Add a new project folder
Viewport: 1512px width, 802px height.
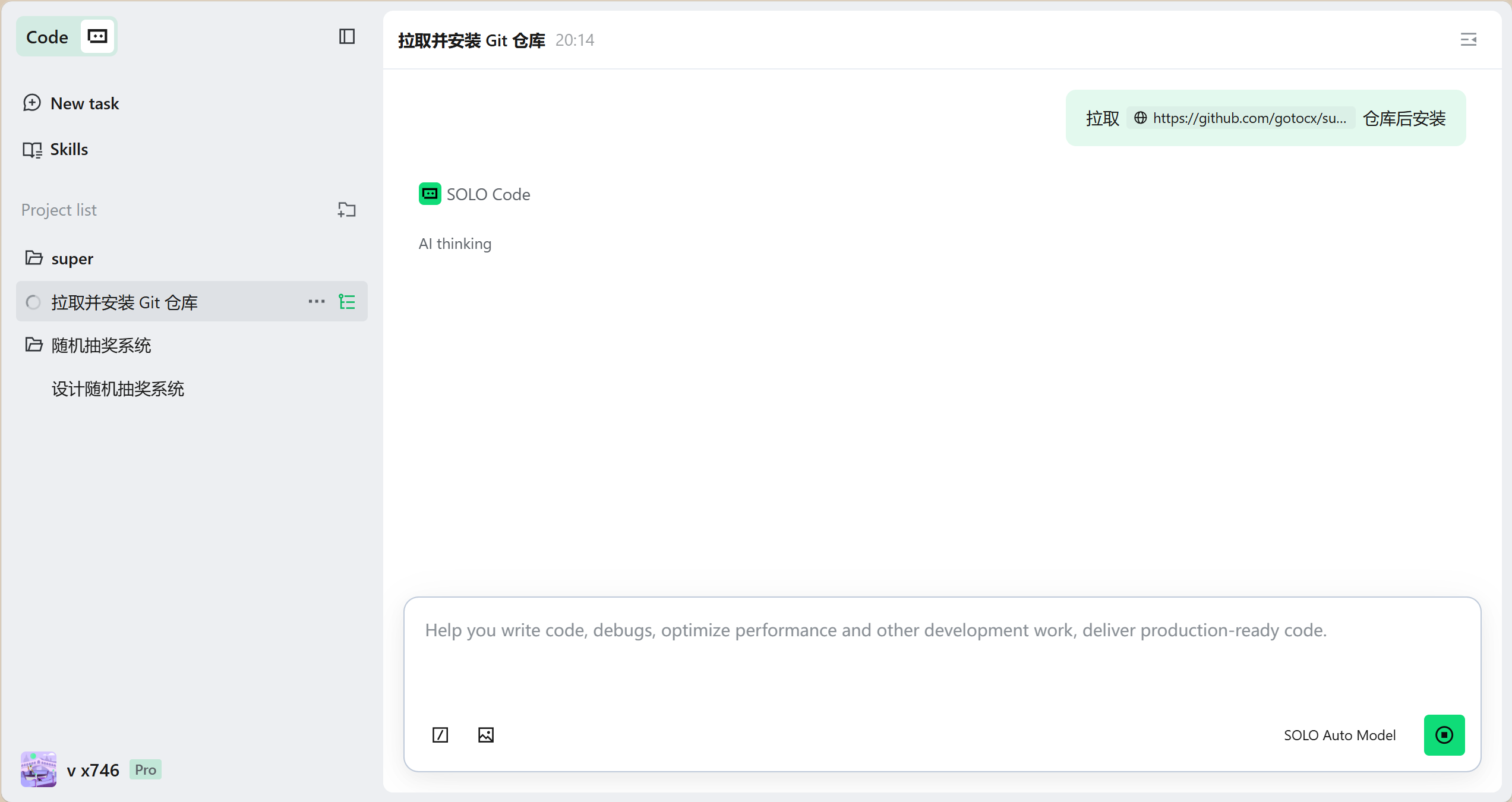tap(346, 210)
